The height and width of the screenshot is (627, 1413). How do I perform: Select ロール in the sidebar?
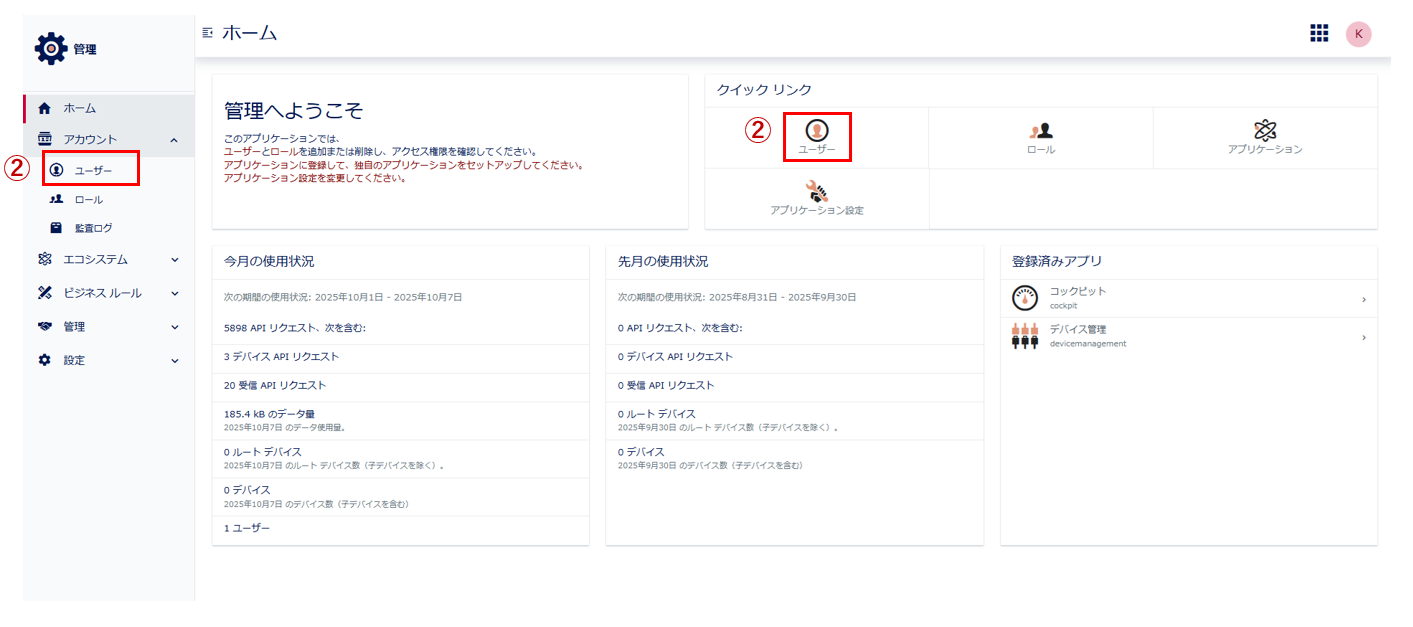[88, 200]
